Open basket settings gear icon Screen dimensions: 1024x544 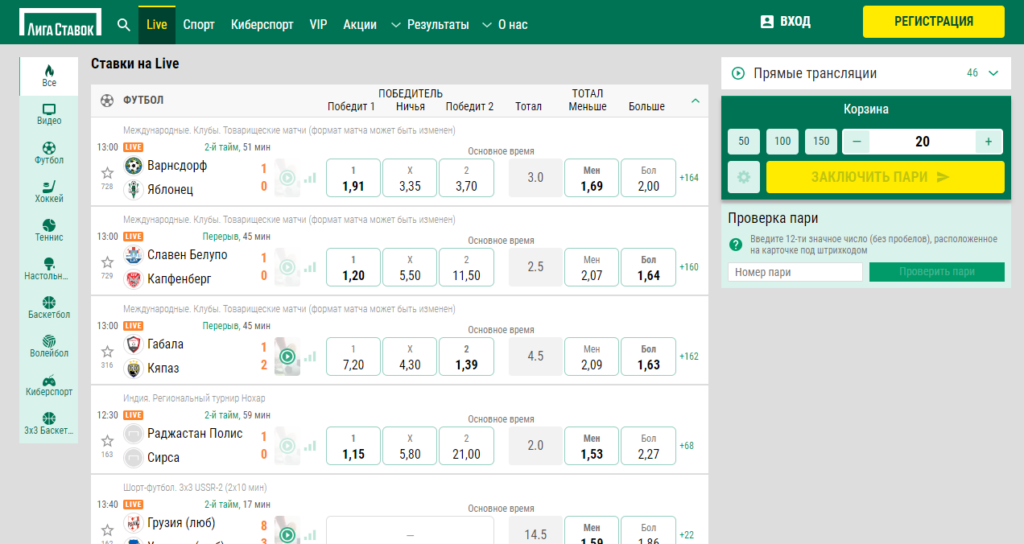point(744,177)
